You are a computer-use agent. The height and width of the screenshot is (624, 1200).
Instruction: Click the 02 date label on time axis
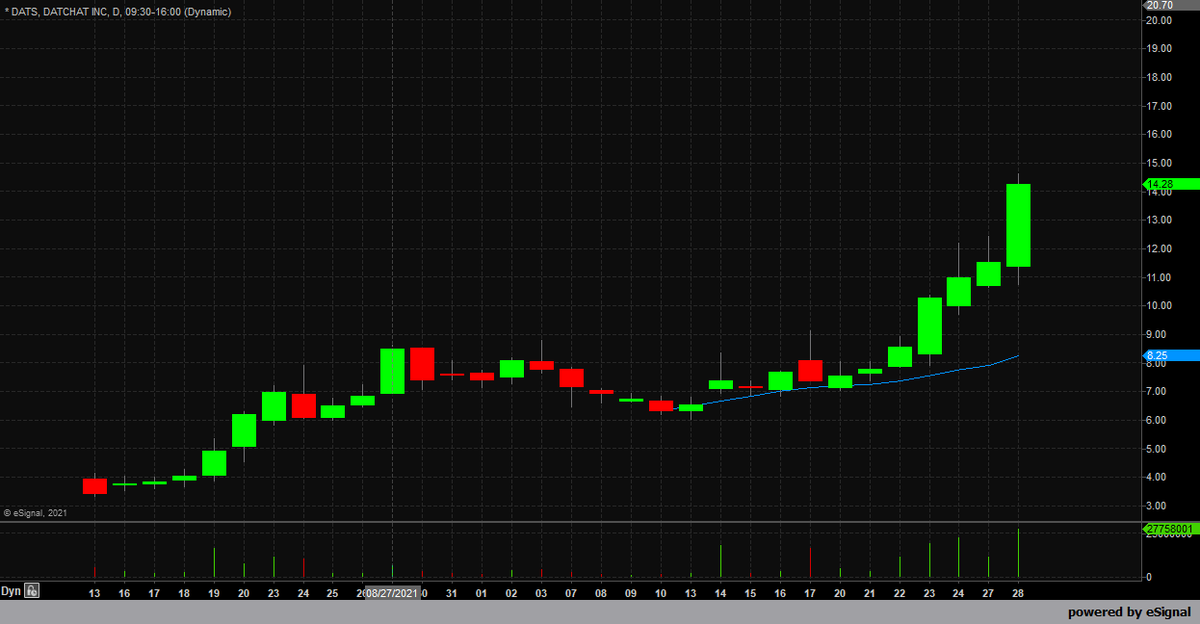click(x=511, y=593)
